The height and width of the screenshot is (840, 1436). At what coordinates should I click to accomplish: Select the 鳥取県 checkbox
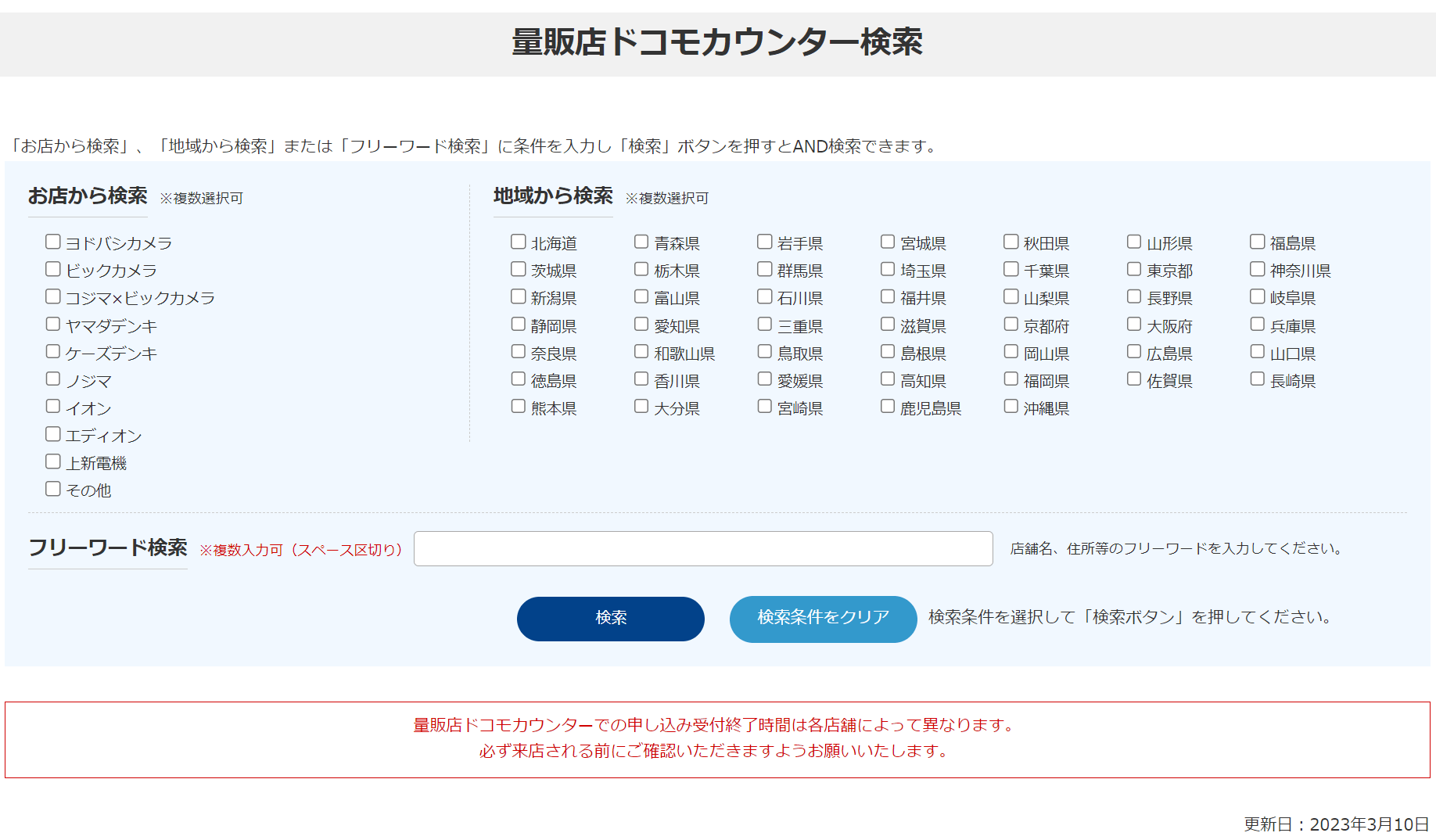(x=765, y=351)
